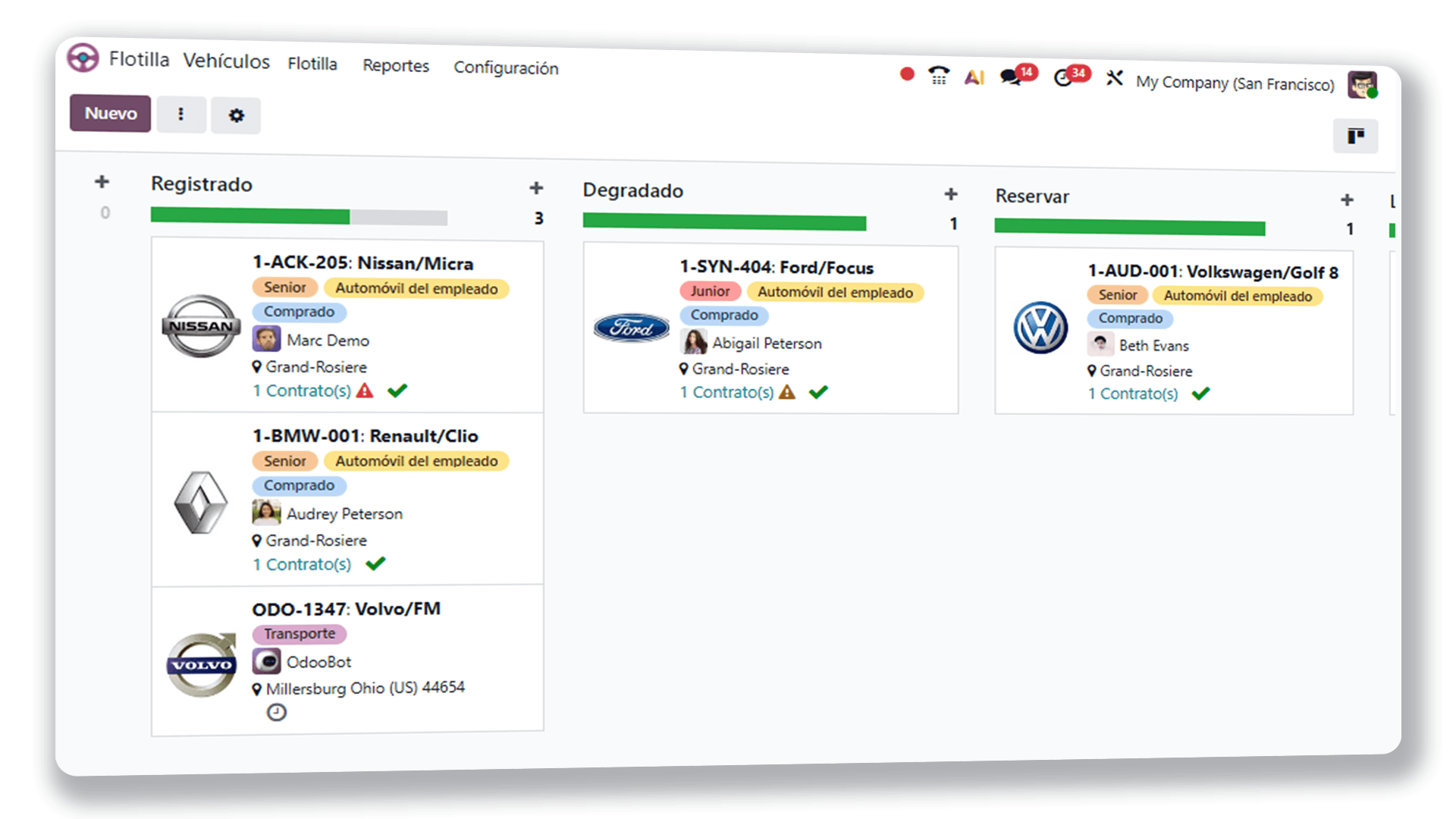Add vehicle in Degradado column

point(951,194)
